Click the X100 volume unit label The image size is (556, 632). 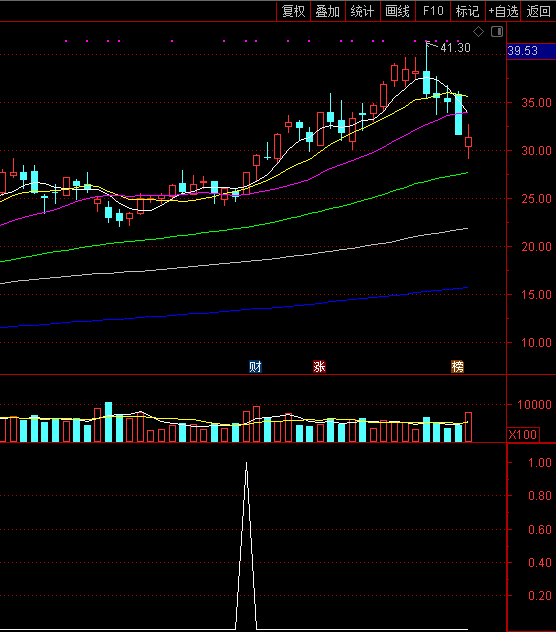point(523,434)
